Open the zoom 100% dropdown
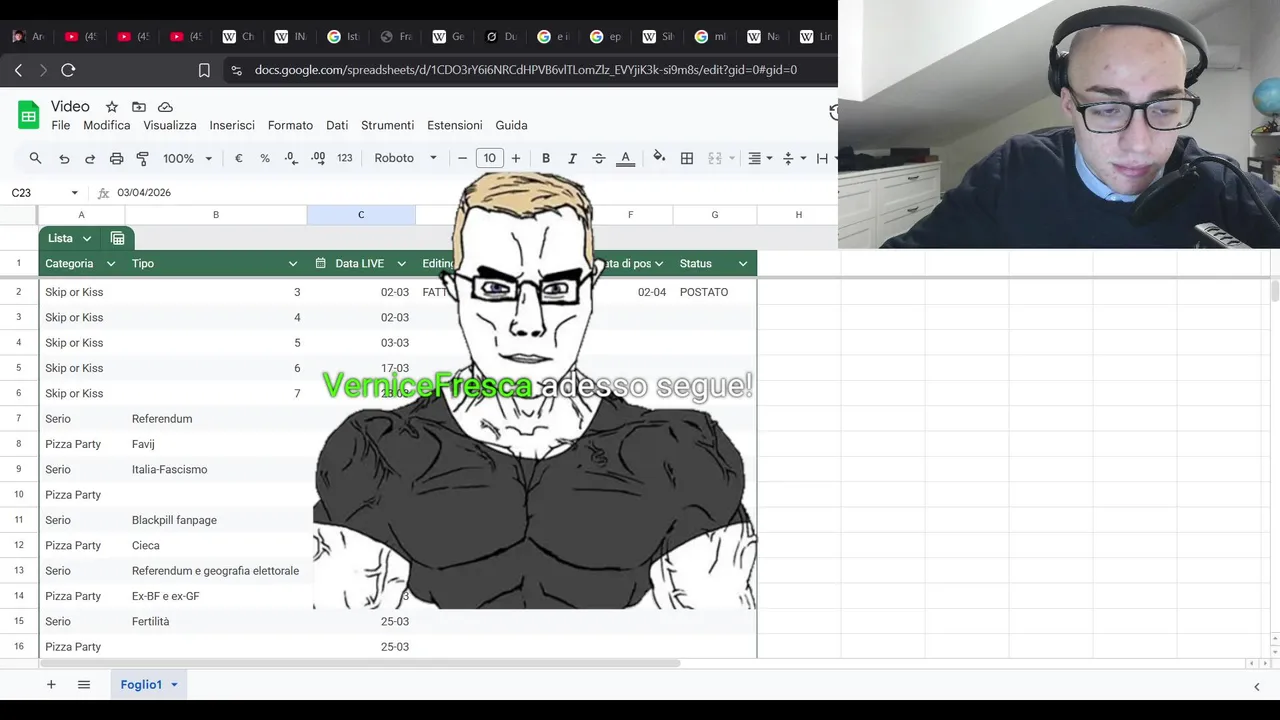The image size is (1280, 720). (x=188, y=158)
